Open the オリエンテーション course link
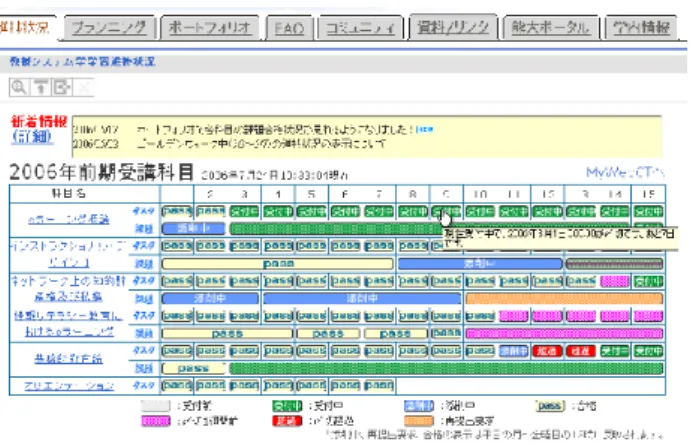 pyautogui.click(x=69, y=386)
